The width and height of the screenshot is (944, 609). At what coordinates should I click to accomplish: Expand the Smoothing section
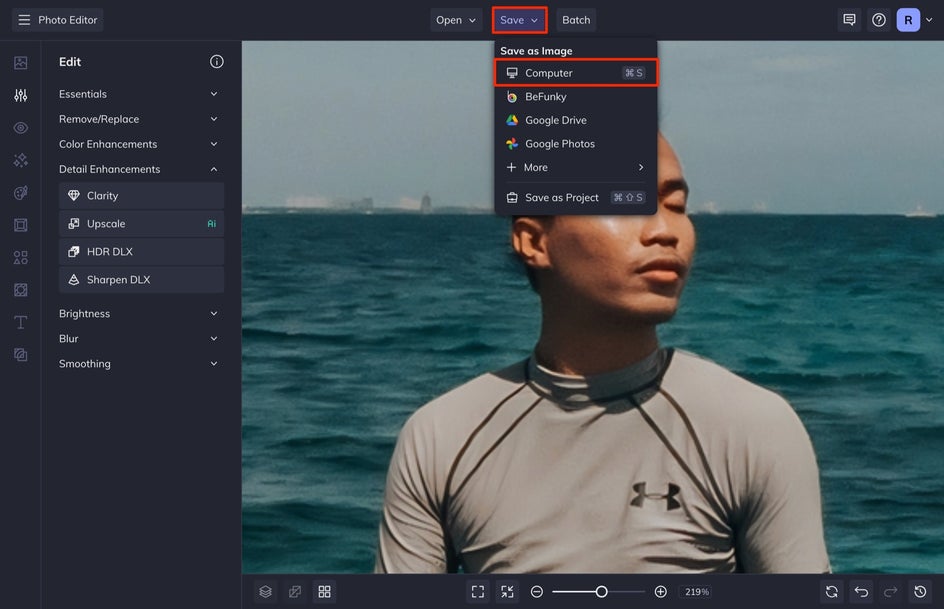click(140, 364)
